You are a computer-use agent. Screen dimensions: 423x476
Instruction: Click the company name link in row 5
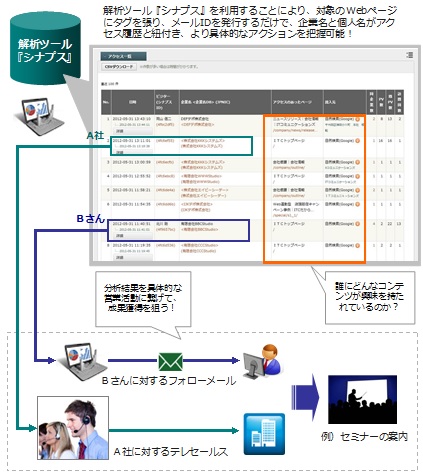pyautogui.click(x=204, y=190)
